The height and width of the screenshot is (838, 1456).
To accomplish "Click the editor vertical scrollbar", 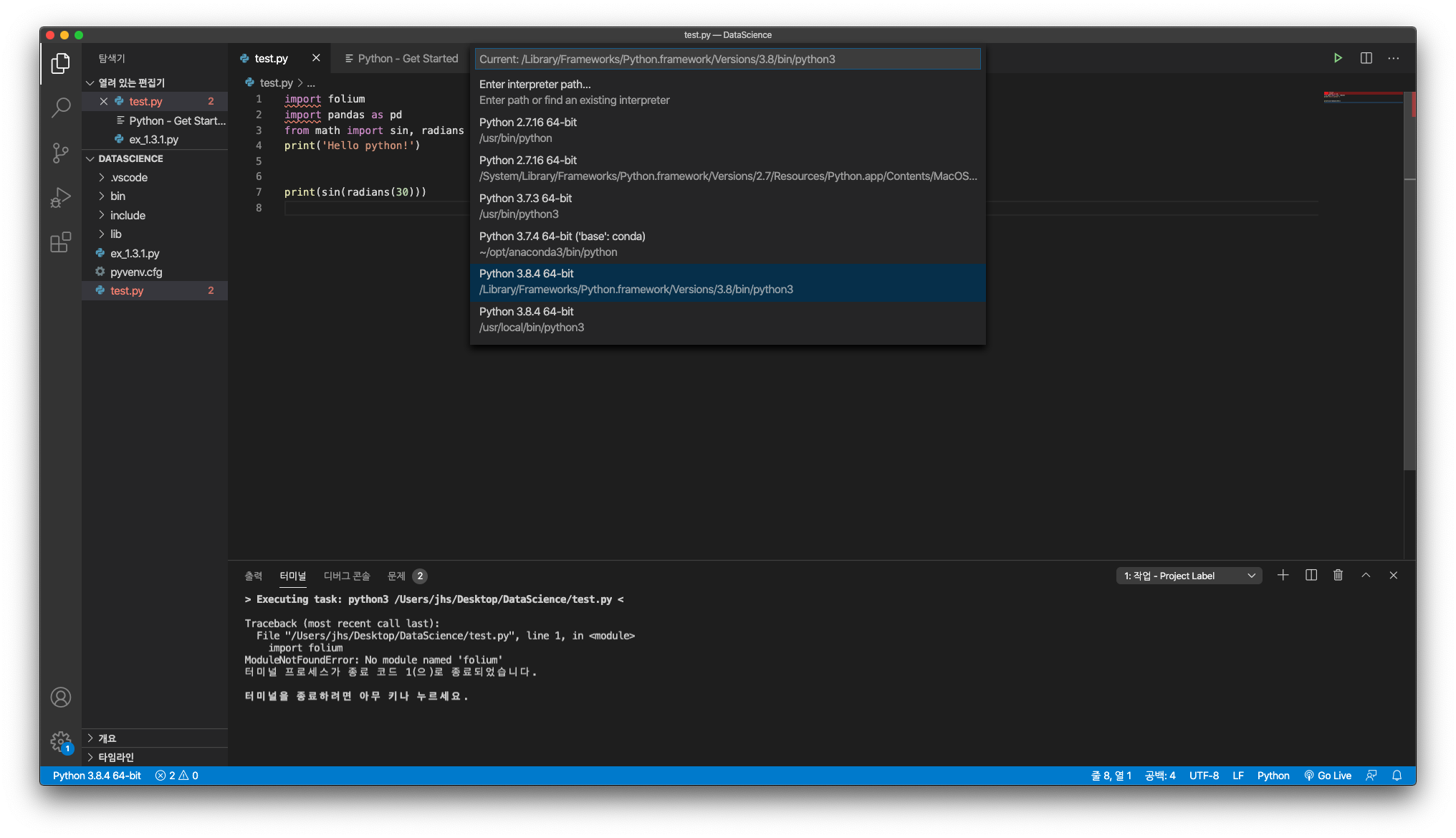I will 1409,280.
